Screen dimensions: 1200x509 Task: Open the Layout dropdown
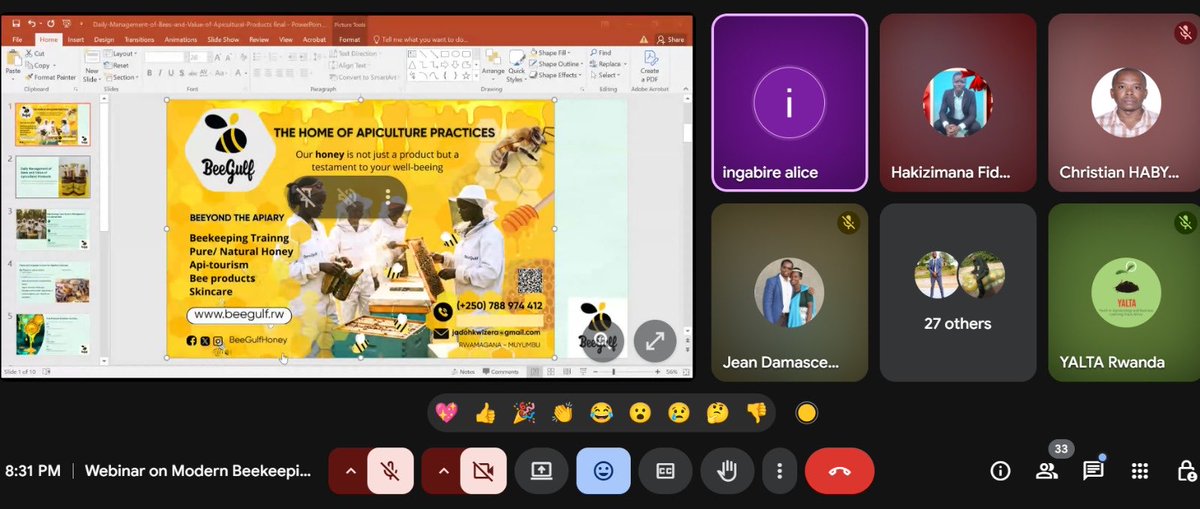click(122, 53)
